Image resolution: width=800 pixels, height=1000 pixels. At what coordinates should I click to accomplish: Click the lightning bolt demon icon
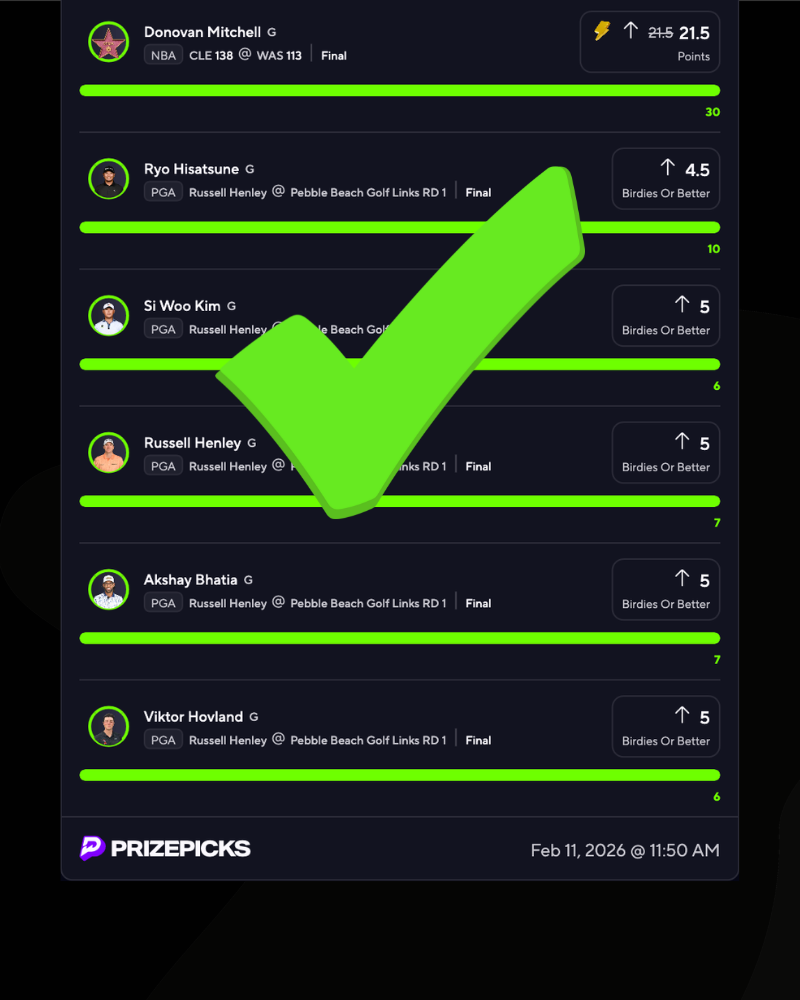click(x=602, y=31)
